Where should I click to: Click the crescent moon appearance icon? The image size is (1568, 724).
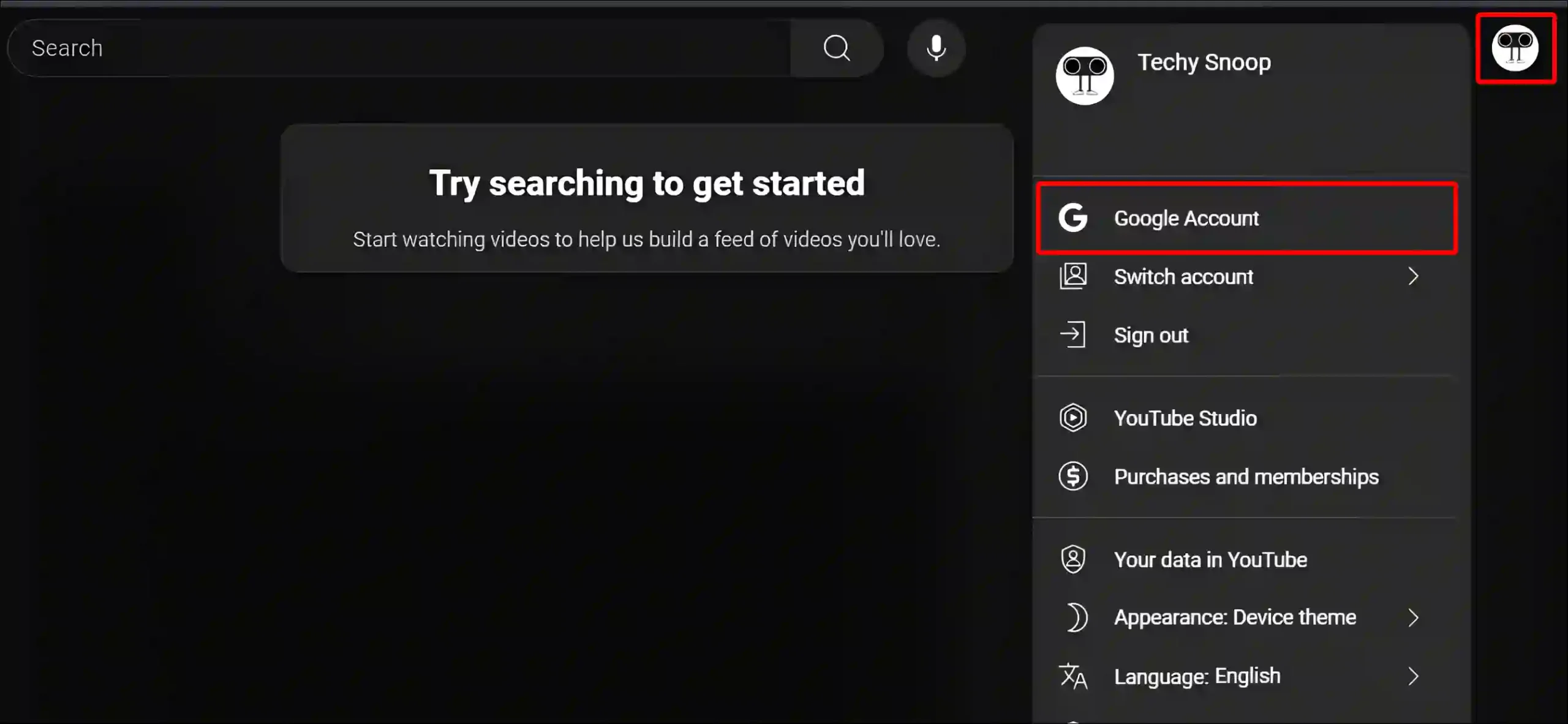pos(1076,617)
